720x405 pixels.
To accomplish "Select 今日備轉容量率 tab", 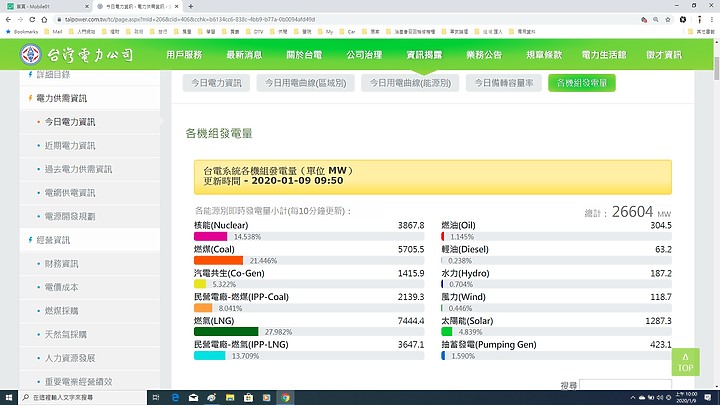I will pos(504,83).
